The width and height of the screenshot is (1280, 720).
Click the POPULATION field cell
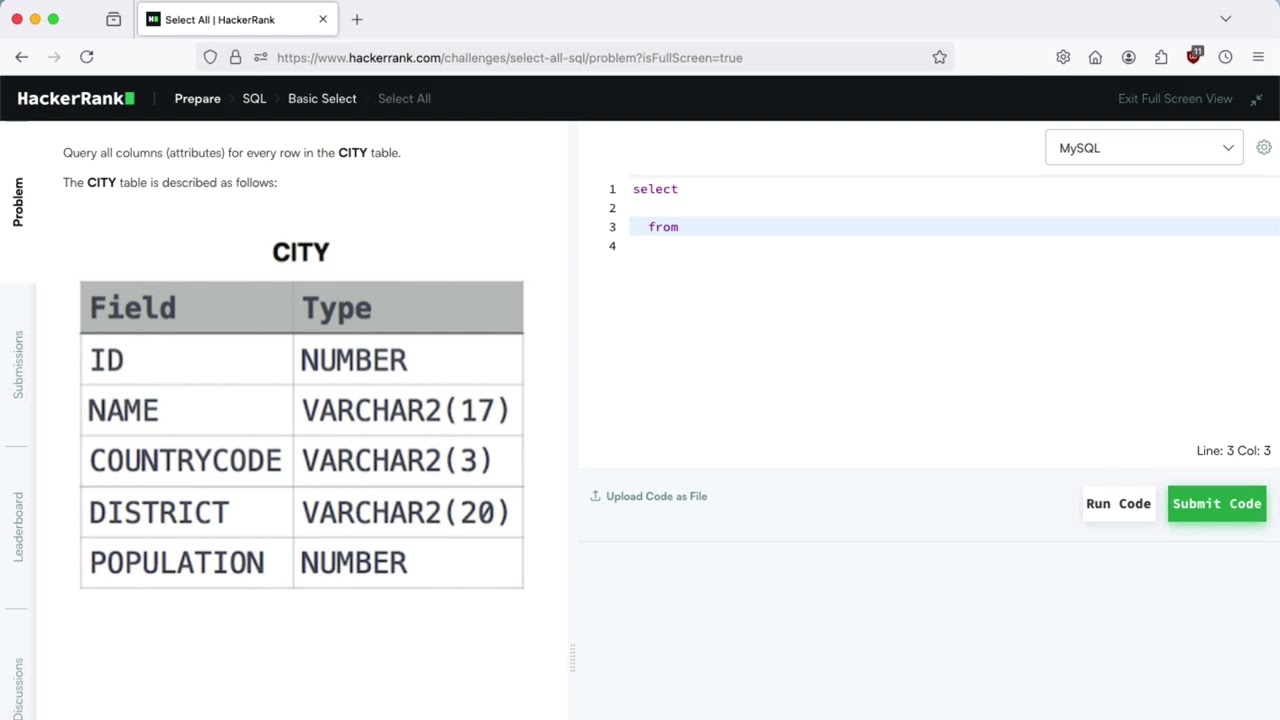click(x=186, y=563)
